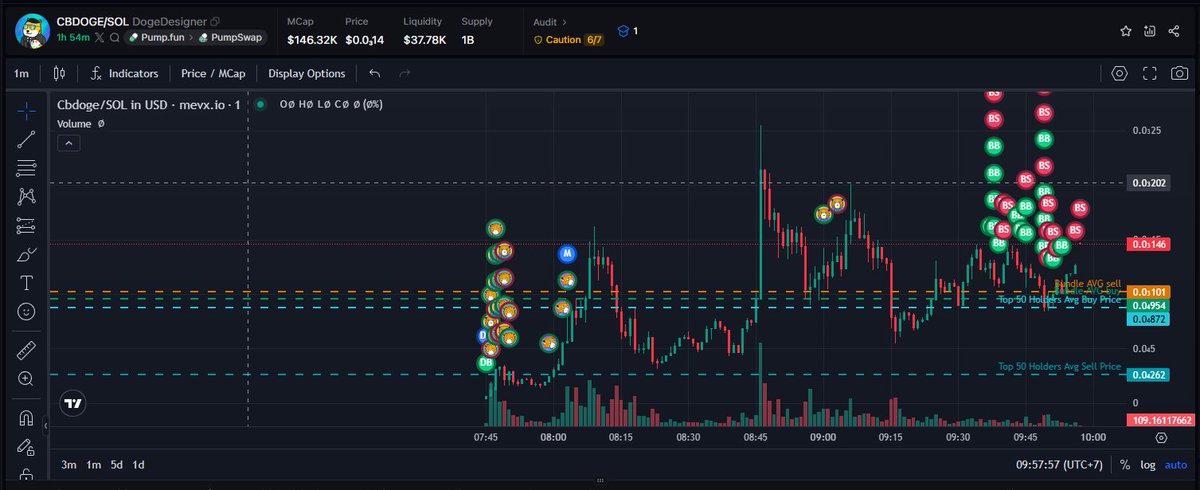The height and width of the screenshot is (490, 1200).
Task: Open candlestick chart style selector
Action: click(59, 73)
